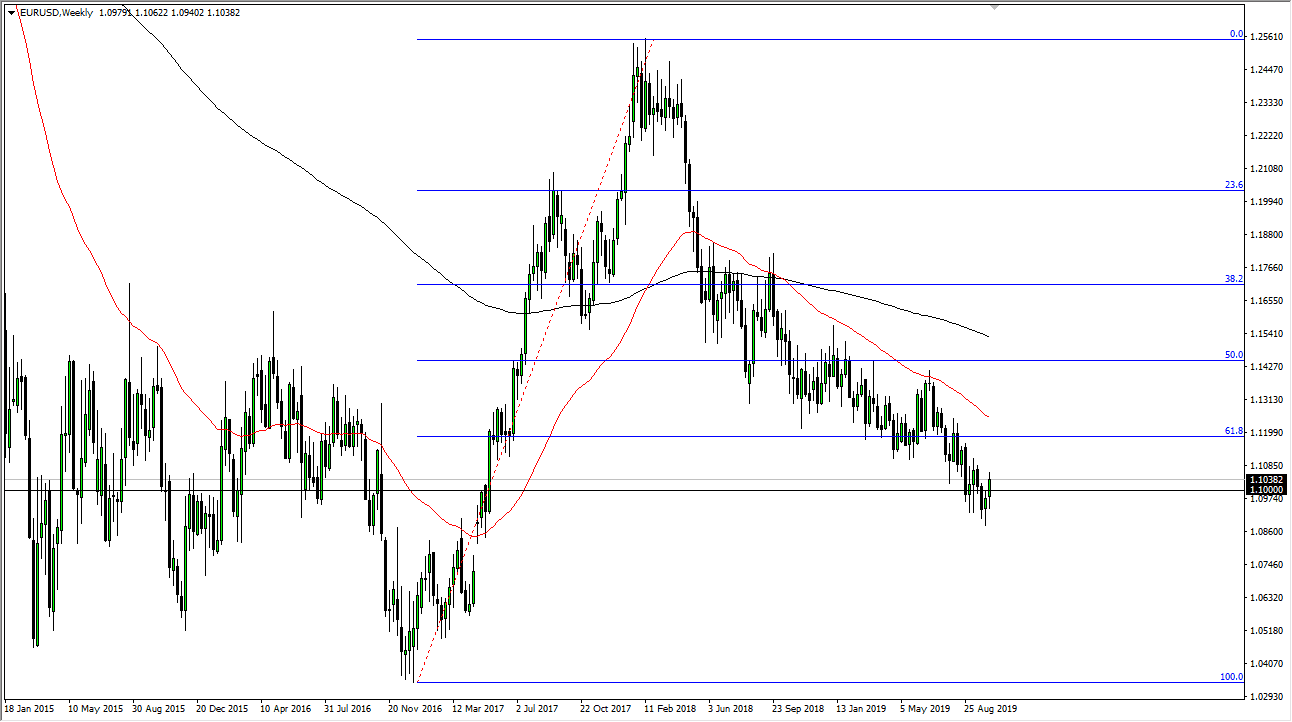Click the 1.08600 price axis label
The height and width of the screenshot is (722, 1292).
point(1267,532)
